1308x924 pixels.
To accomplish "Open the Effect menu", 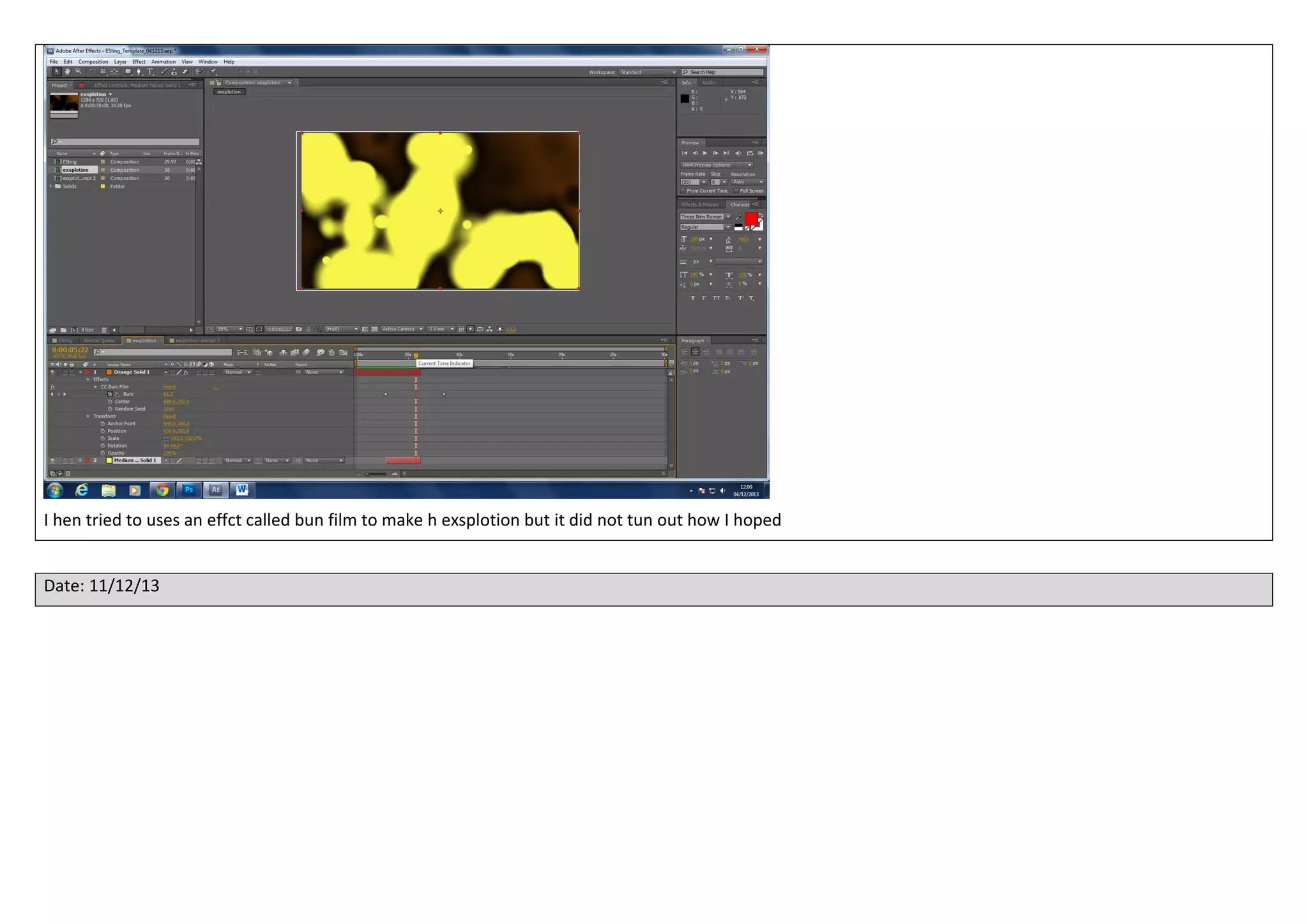I will pos(139,62).
